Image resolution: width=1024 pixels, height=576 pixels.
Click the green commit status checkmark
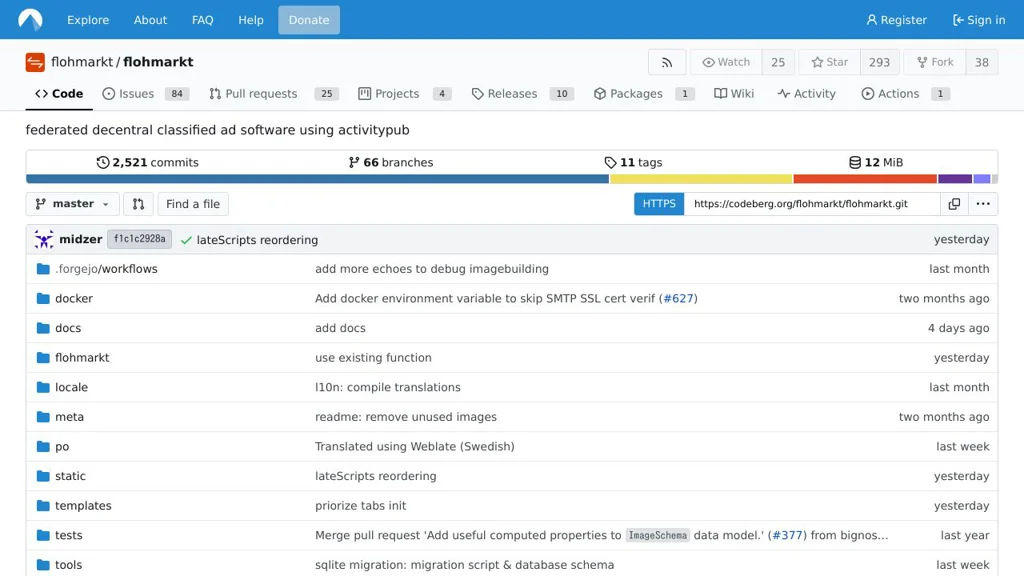pyautogui.click(x=186, y=241)
